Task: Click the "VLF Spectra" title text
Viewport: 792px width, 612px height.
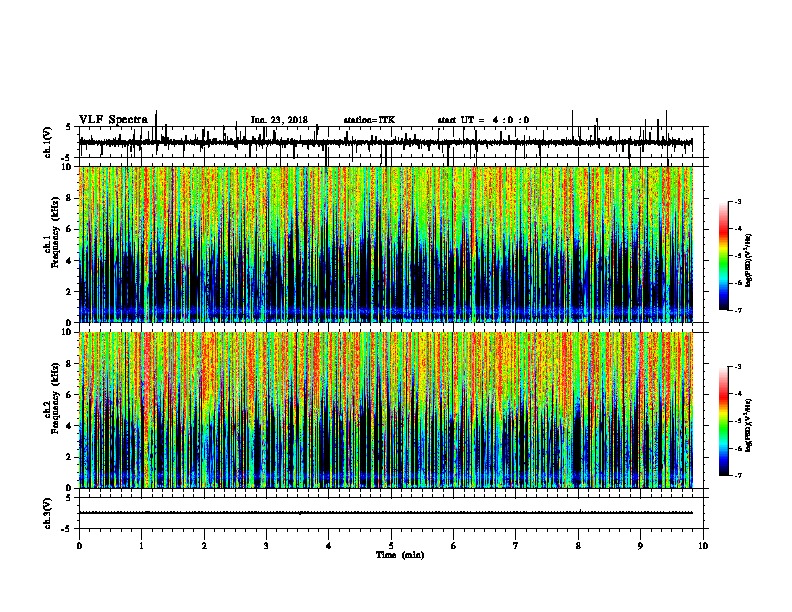Action: pyautogui.click(x=113, y=120)
